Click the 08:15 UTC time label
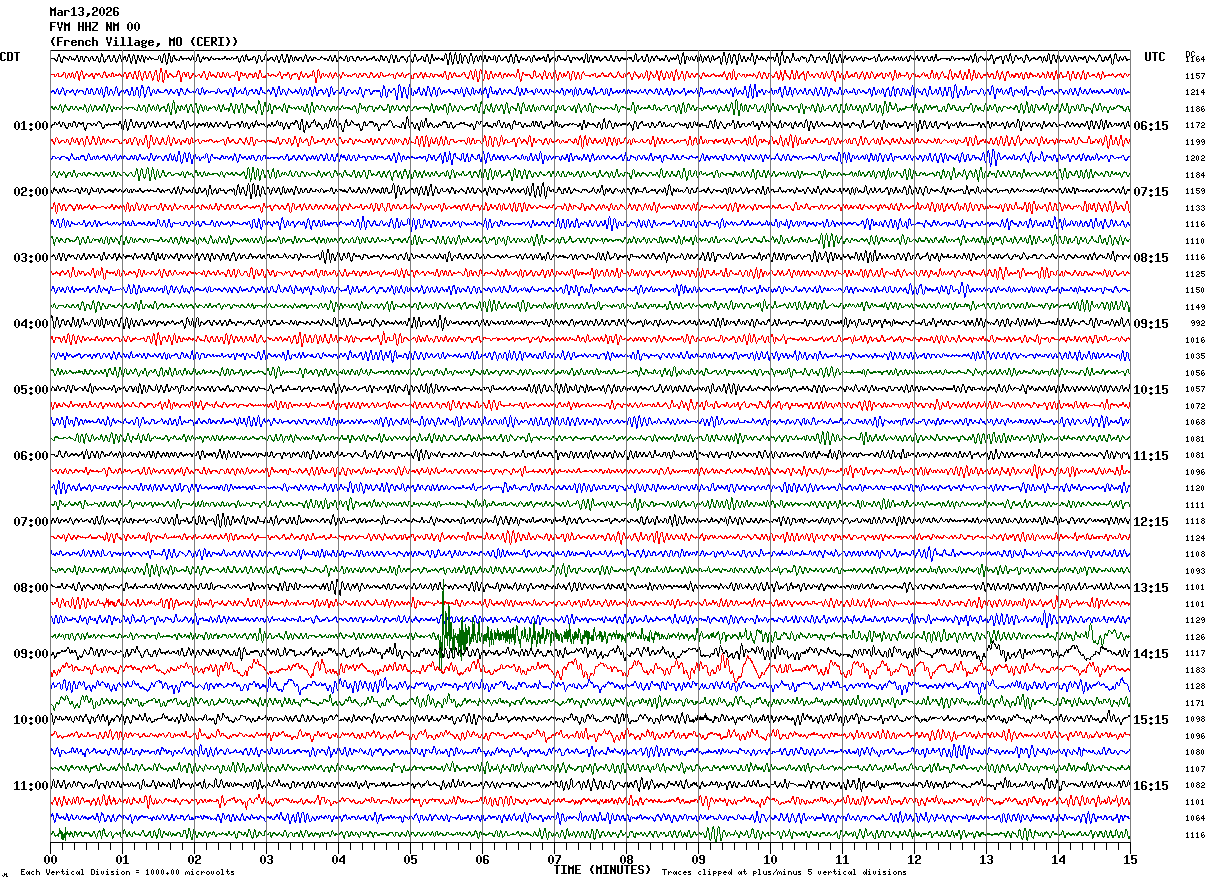Viewport: 1210px width, 886px height. click(1151, 258)
